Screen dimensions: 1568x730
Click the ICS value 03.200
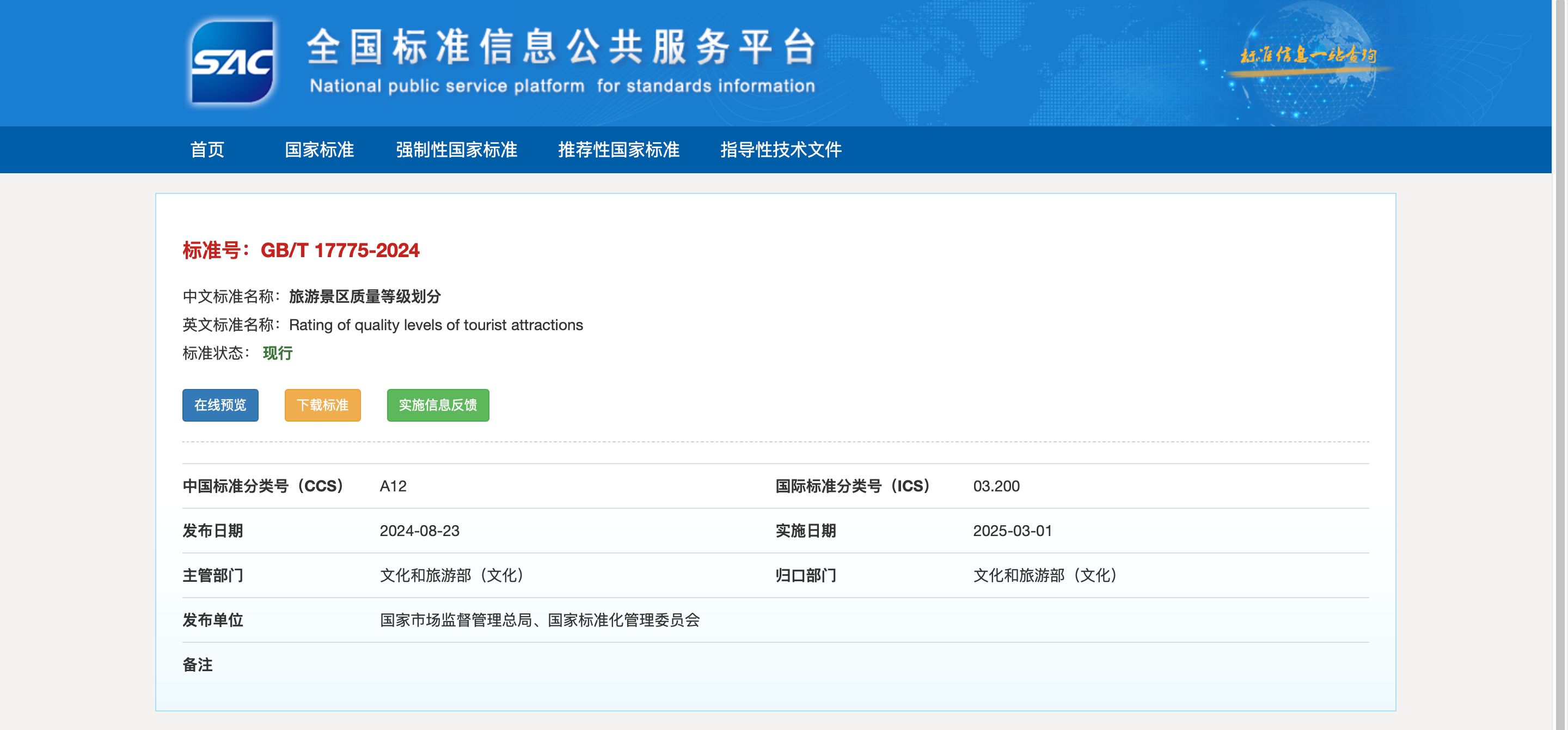coord(996,486)
